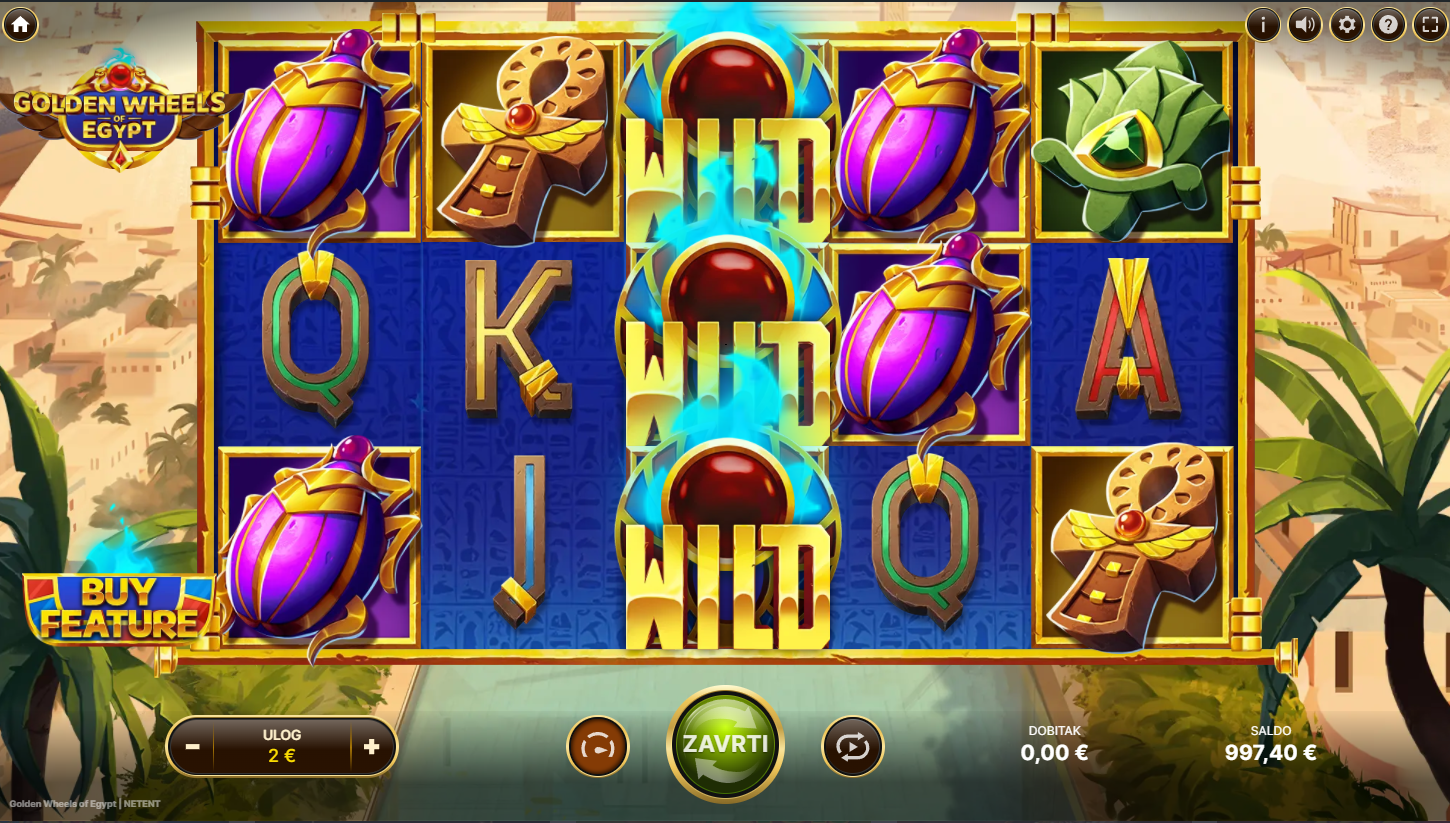Select the top ankh symbol
The width and height of the screenshot is (1450, 823).
pos(522,140)
